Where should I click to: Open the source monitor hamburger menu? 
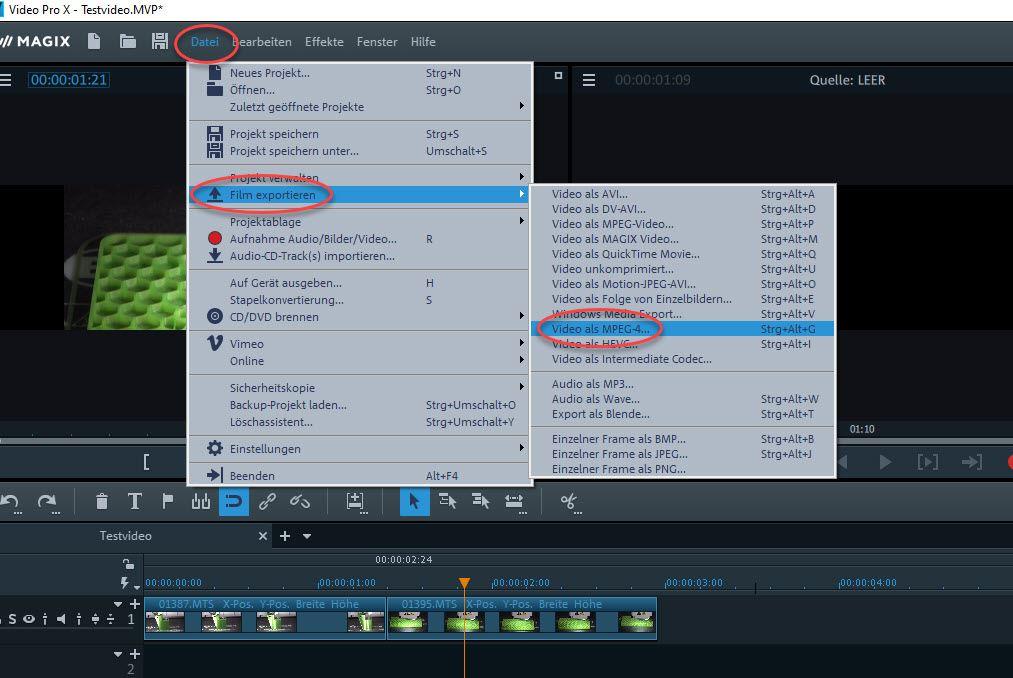589,80
